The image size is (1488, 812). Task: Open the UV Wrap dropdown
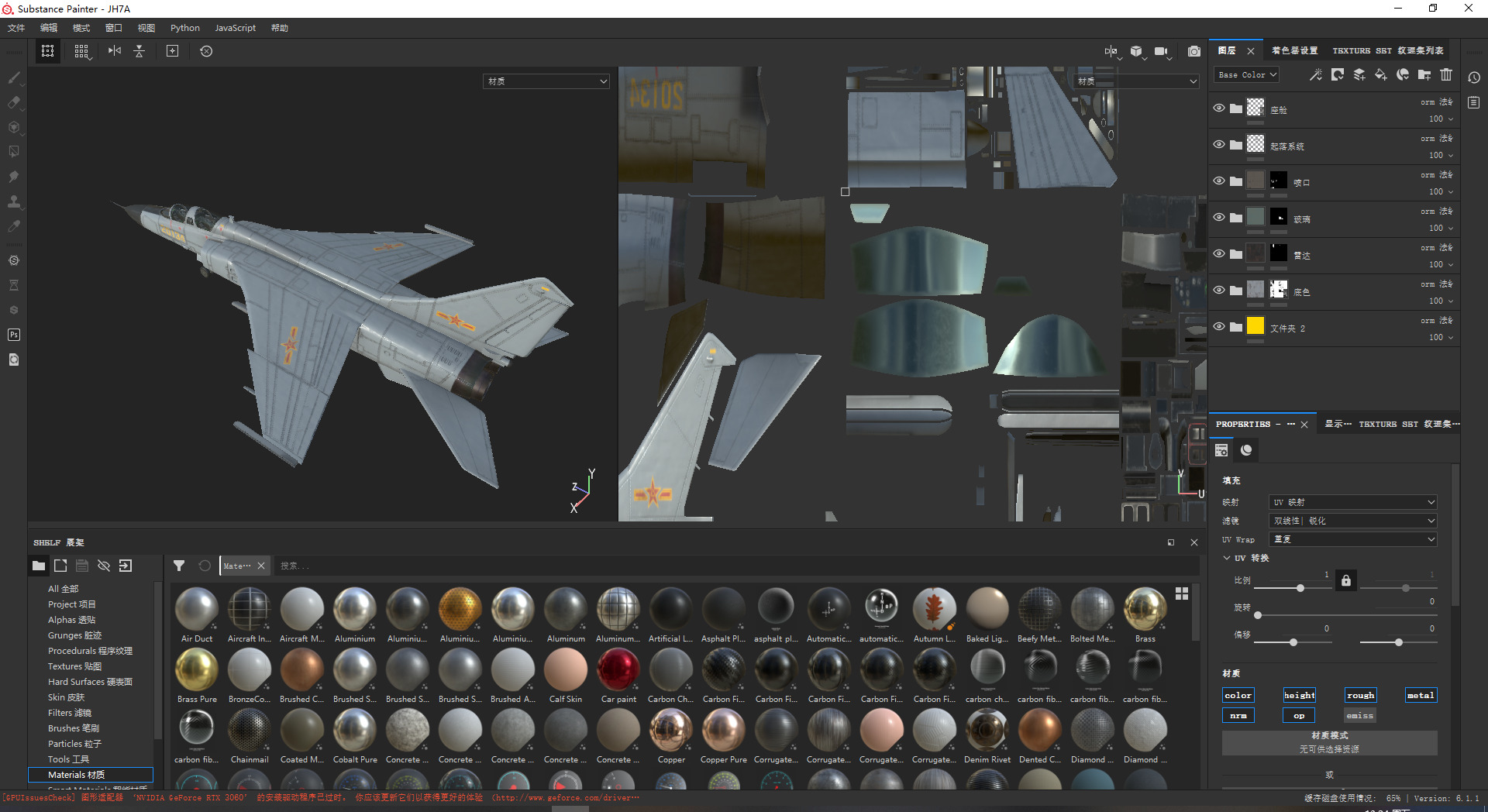1352,539
